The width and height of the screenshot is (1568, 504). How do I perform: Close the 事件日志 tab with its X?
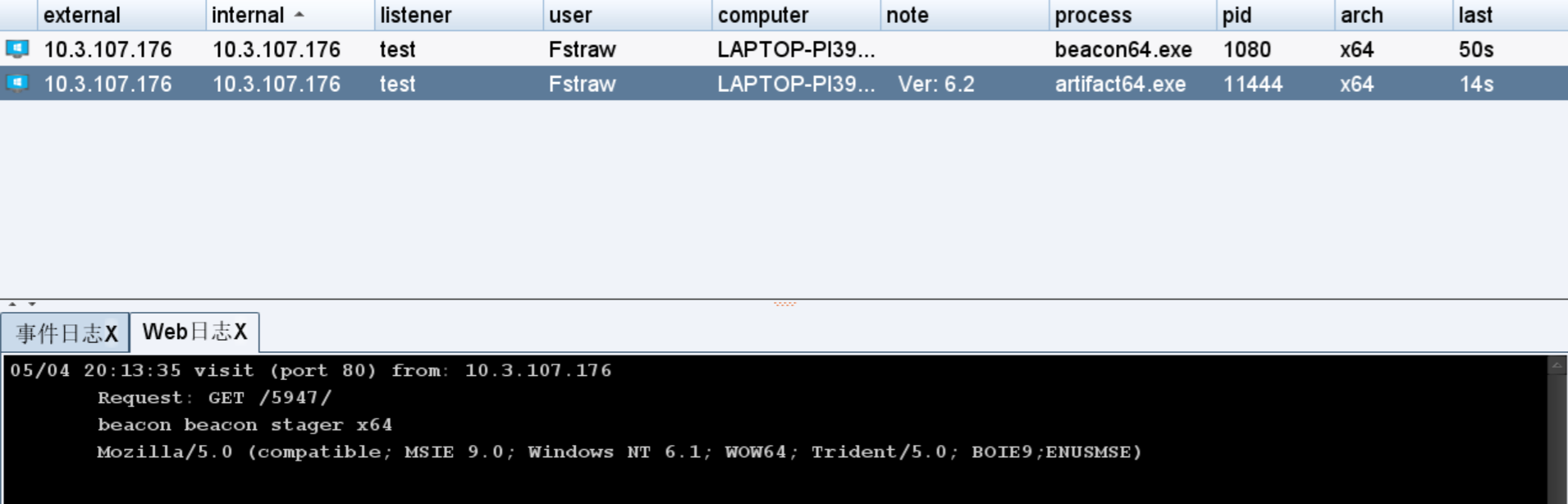[x=112, y=334]
